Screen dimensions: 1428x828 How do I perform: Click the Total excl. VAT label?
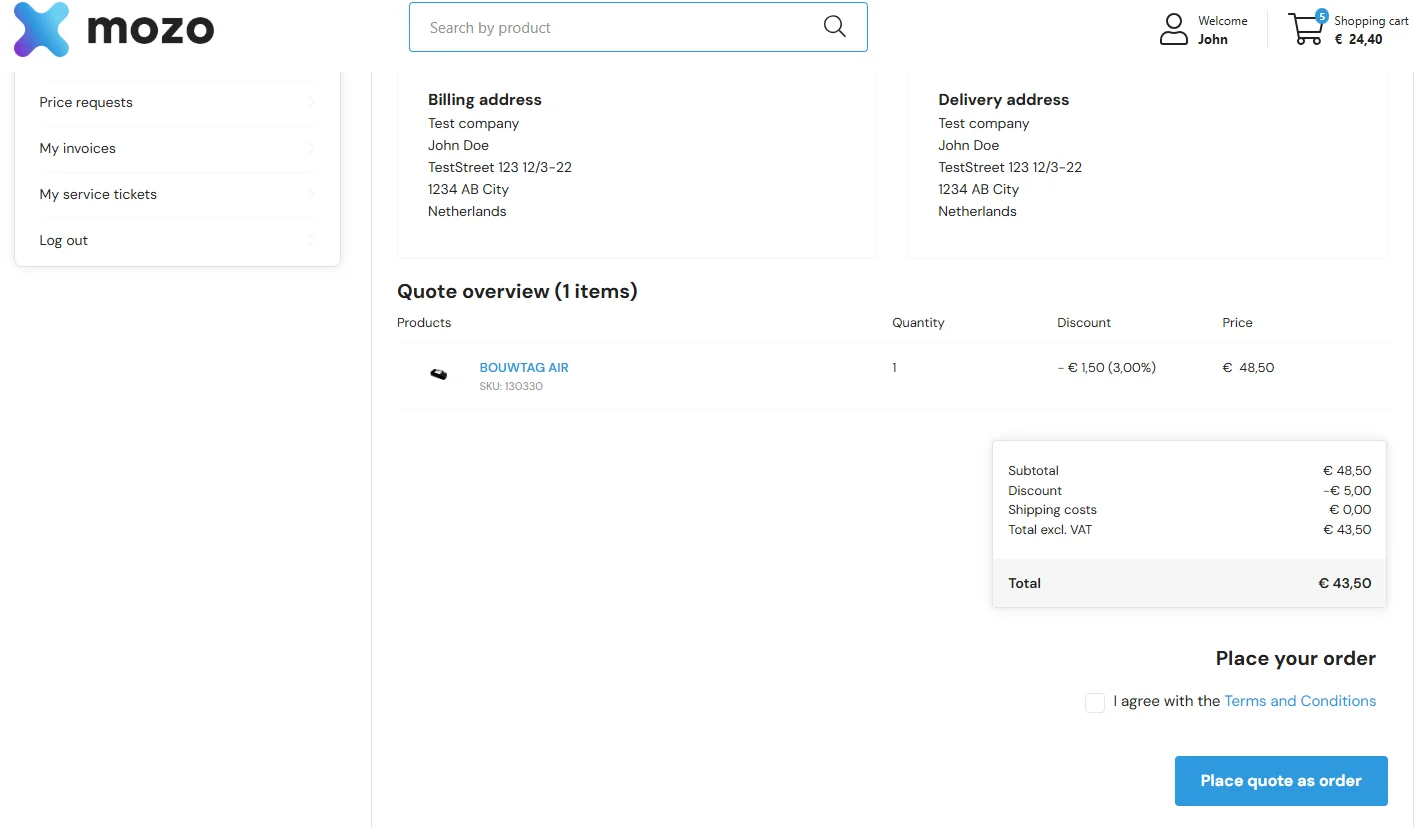tap(1050, 530)
